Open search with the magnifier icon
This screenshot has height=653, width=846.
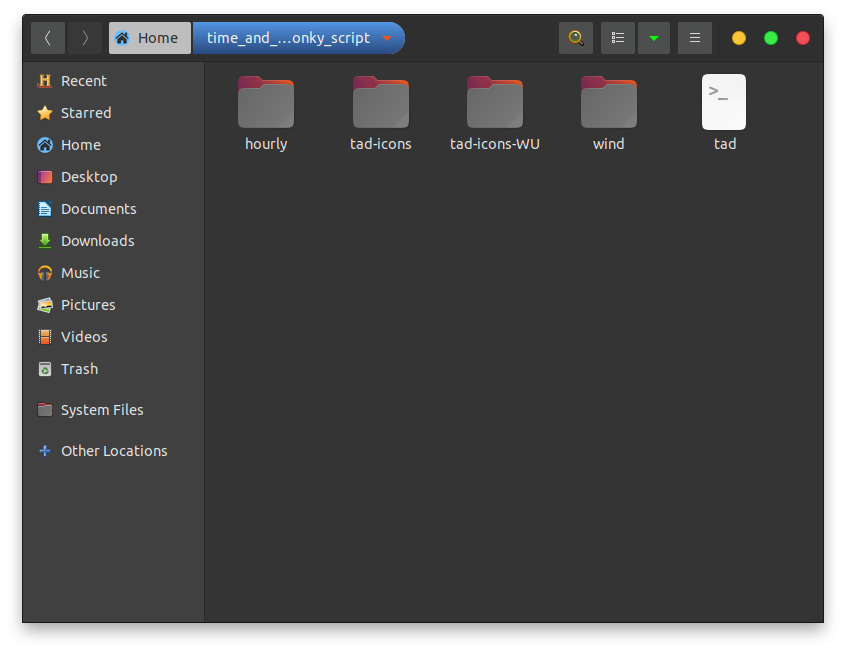pyautogui.click(x=576, y=38)
